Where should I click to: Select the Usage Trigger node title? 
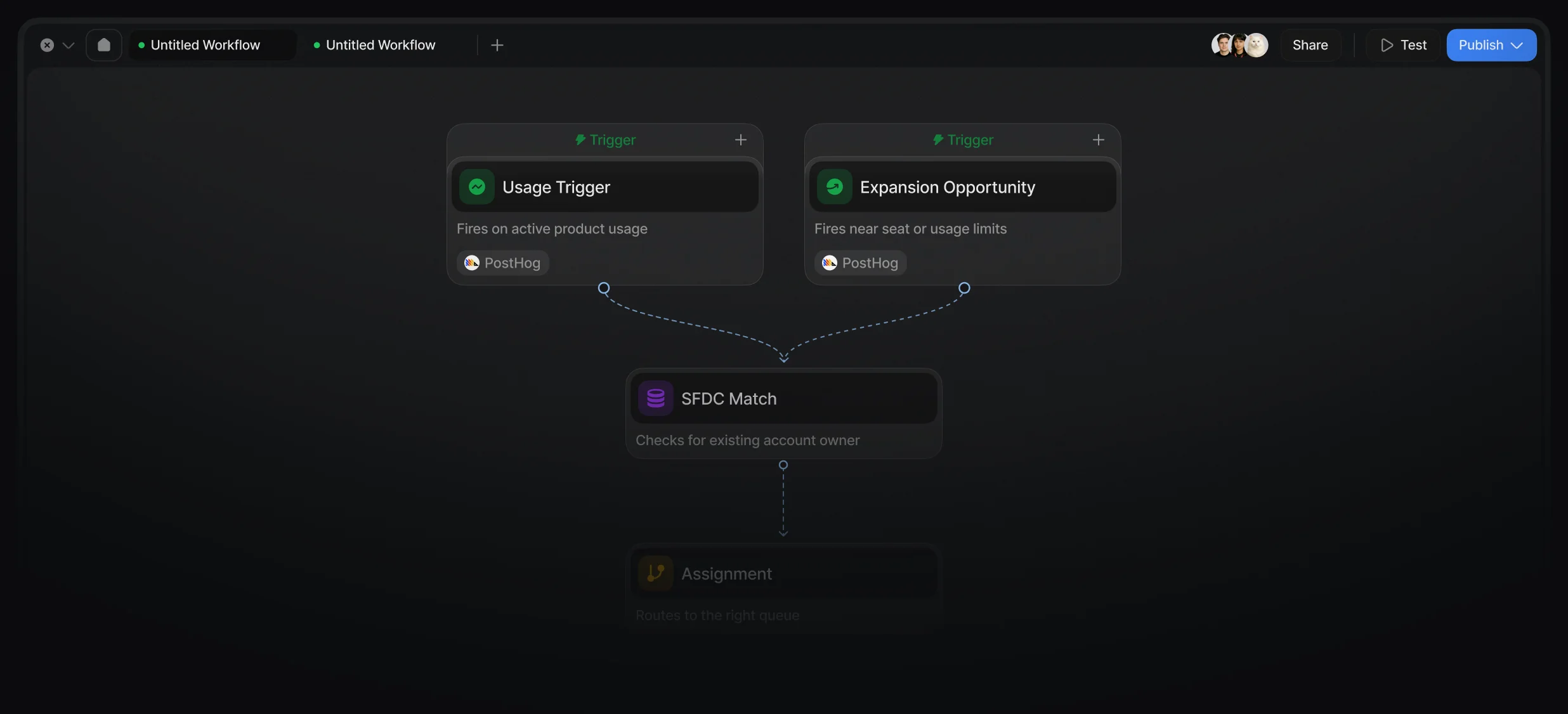(x=556, y=187)
